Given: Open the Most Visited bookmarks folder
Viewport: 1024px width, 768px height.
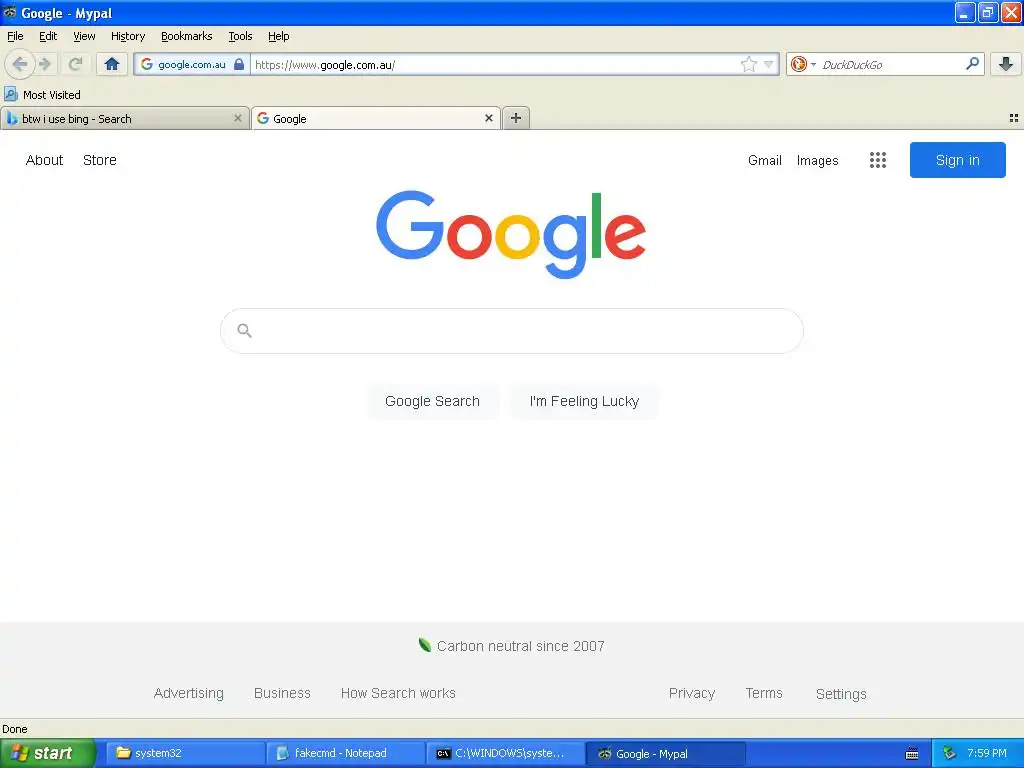Looking at the screenshot, I should pos(43,95).
